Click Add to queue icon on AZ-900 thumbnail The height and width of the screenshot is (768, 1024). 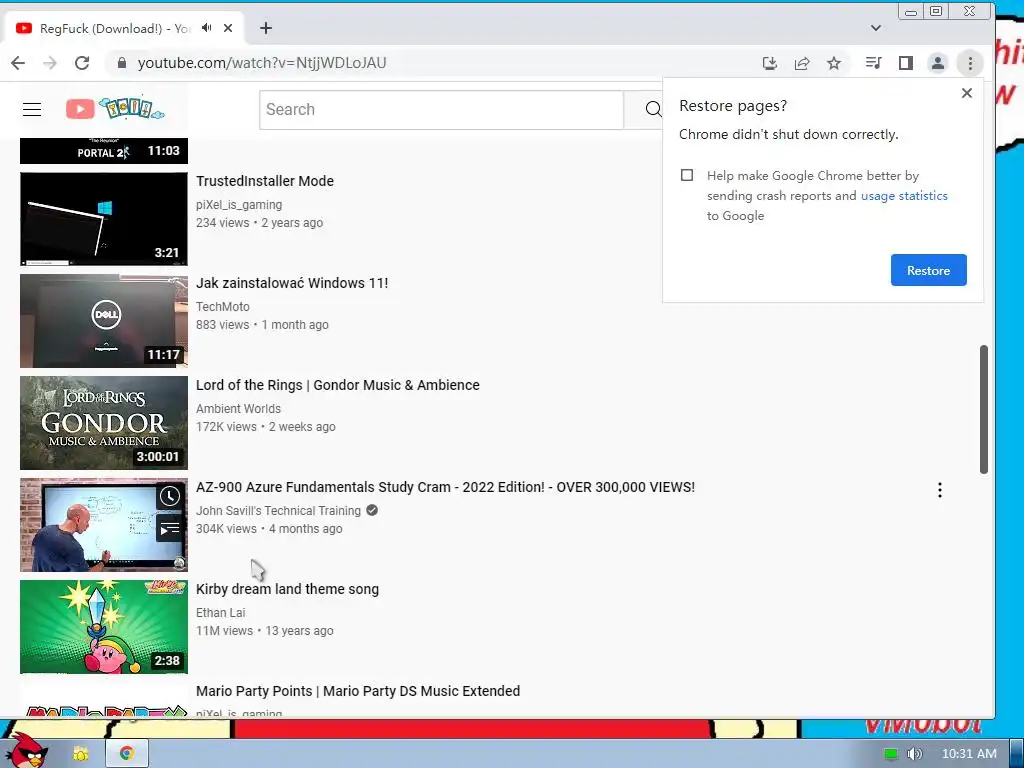(x=170, y=528)
